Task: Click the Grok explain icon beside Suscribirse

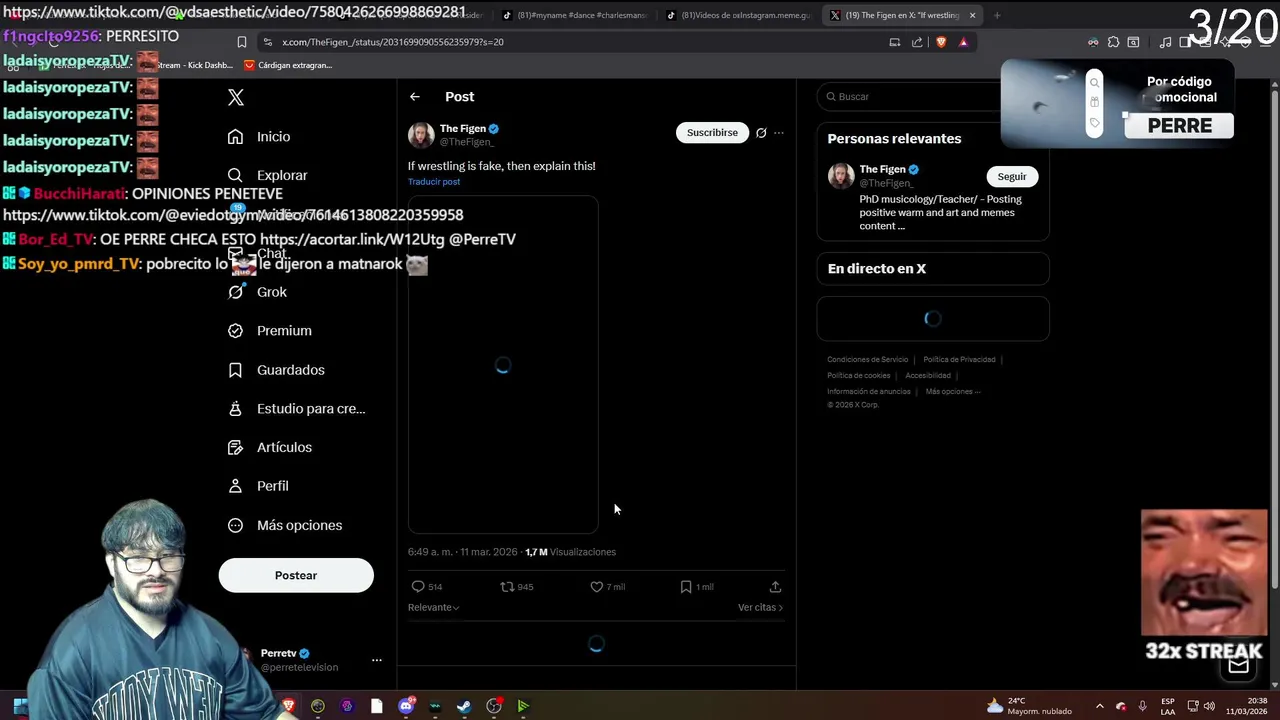Action: tap(761, 133)
